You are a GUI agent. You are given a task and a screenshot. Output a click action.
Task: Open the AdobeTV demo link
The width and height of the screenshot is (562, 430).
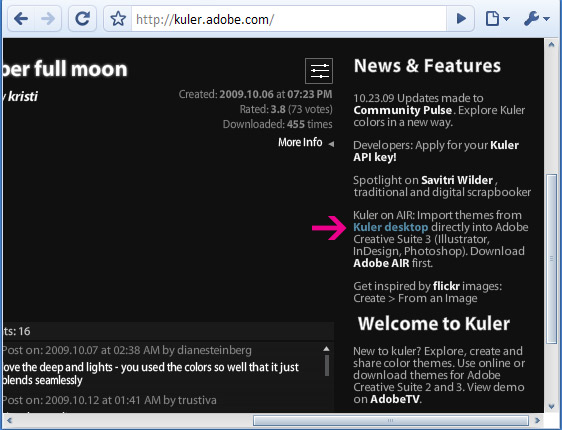coord(395,399)
